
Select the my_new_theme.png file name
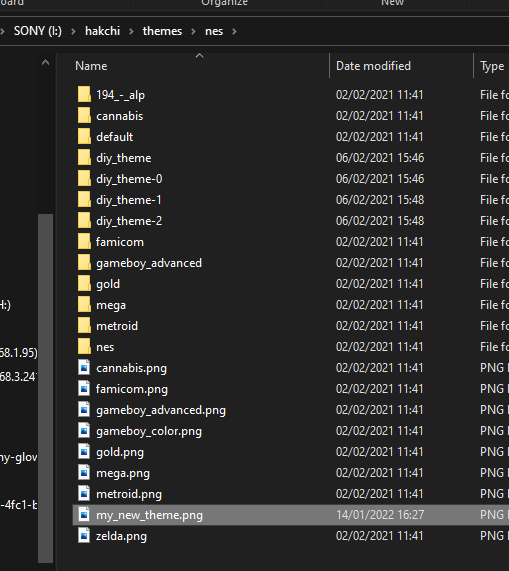tap(149, 515)
